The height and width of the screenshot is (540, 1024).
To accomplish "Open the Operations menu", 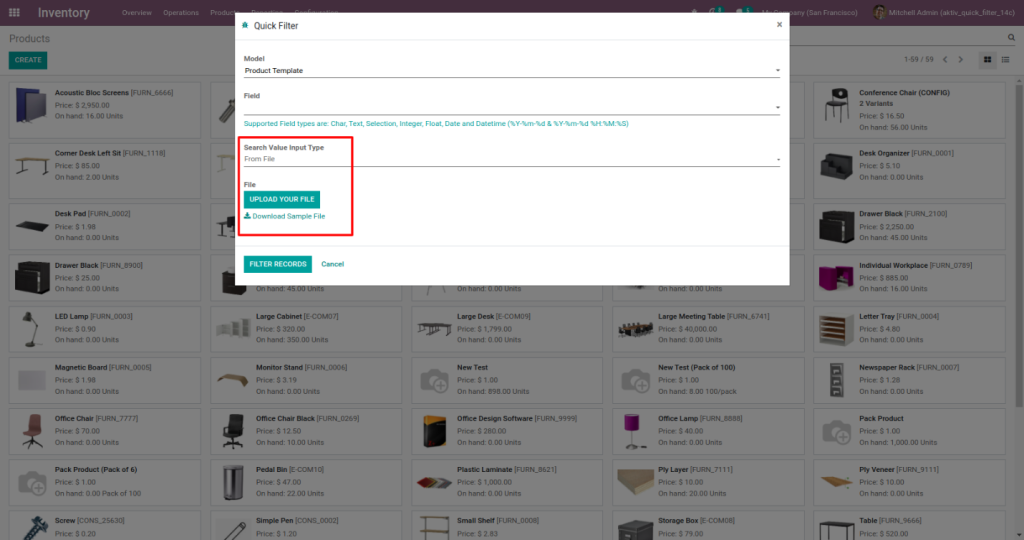I will pyautogui.click(x=181, y=12).
